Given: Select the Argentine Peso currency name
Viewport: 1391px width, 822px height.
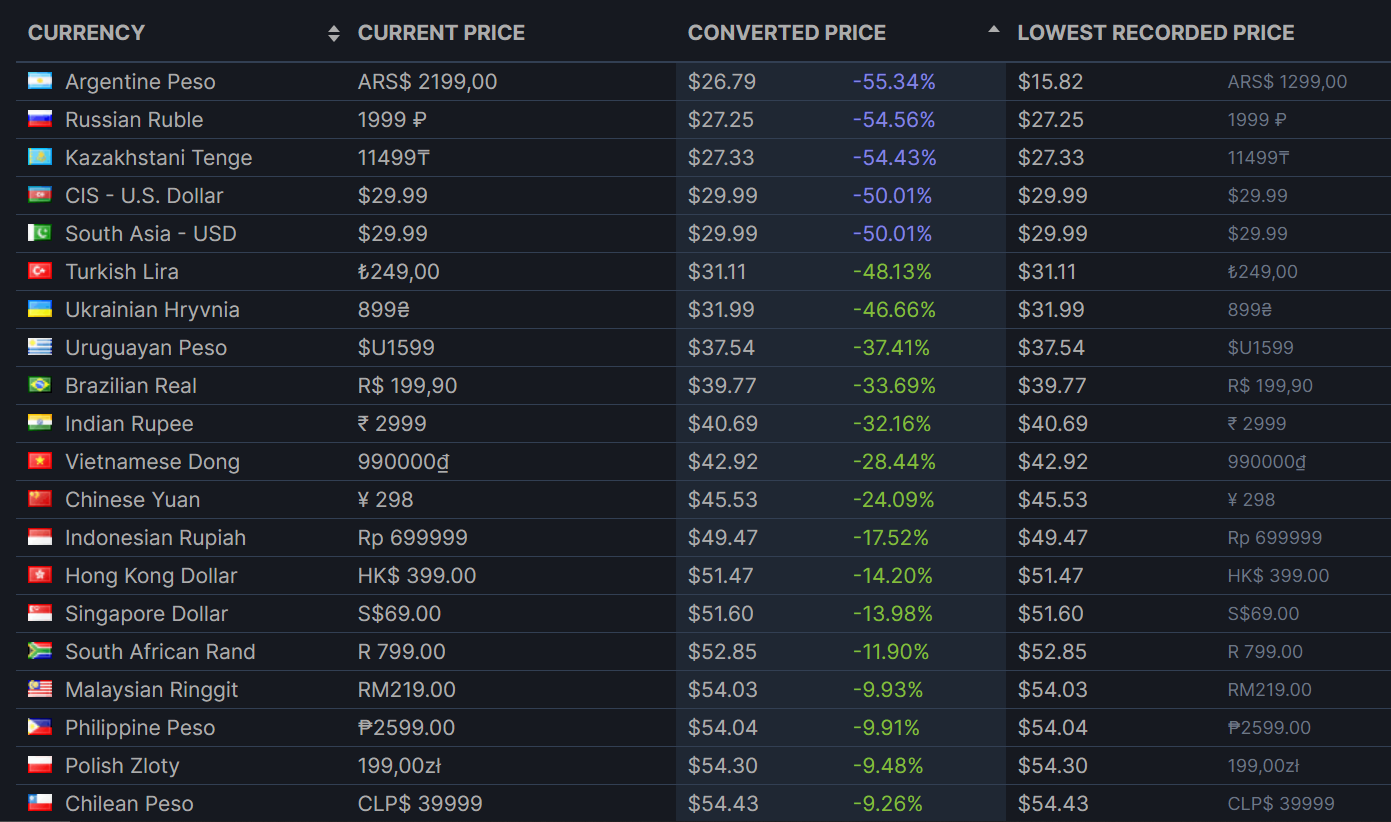Looking at the screenshot, I should click(140, 82).
